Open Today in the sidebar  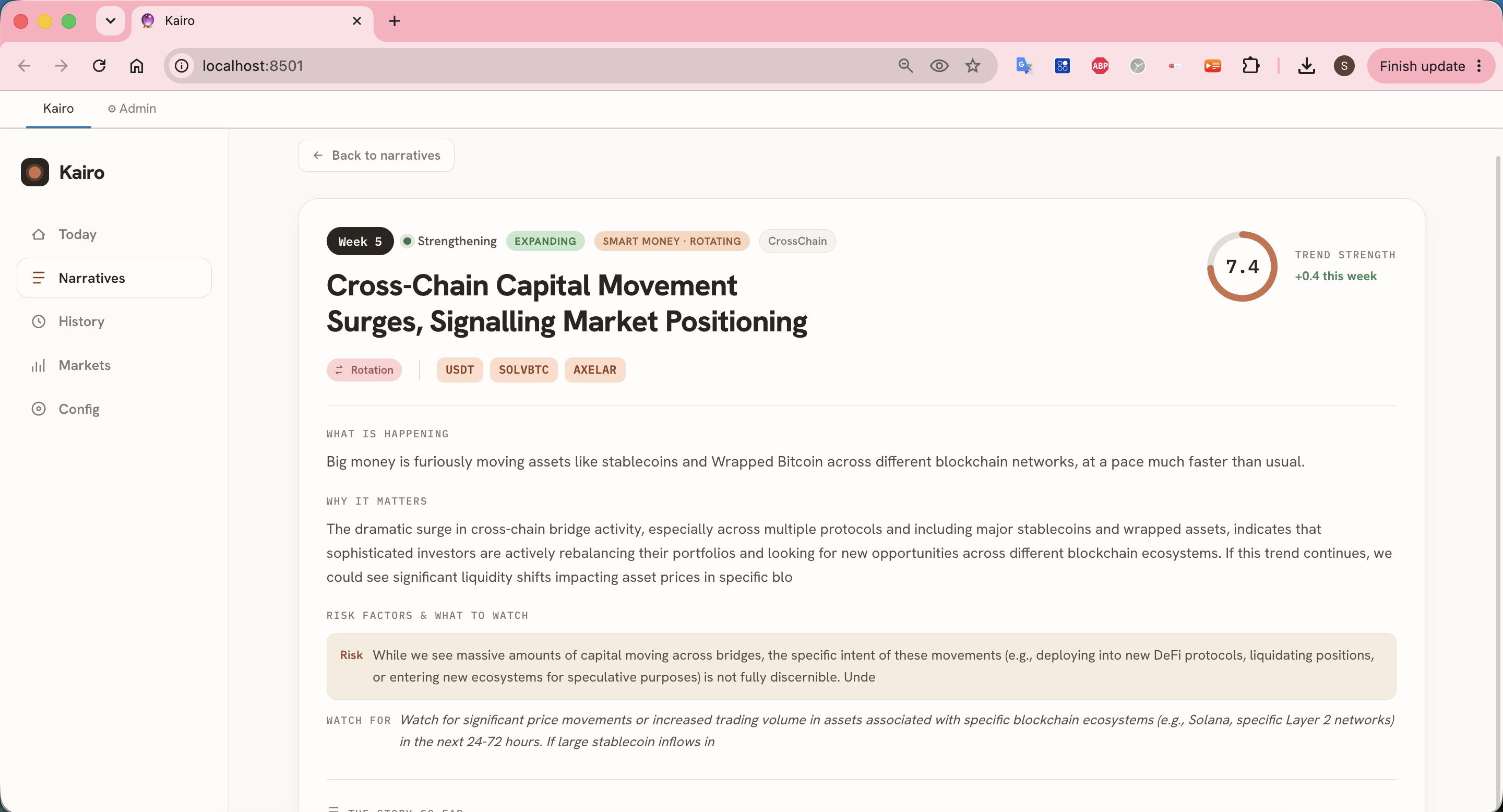(114, 234)
